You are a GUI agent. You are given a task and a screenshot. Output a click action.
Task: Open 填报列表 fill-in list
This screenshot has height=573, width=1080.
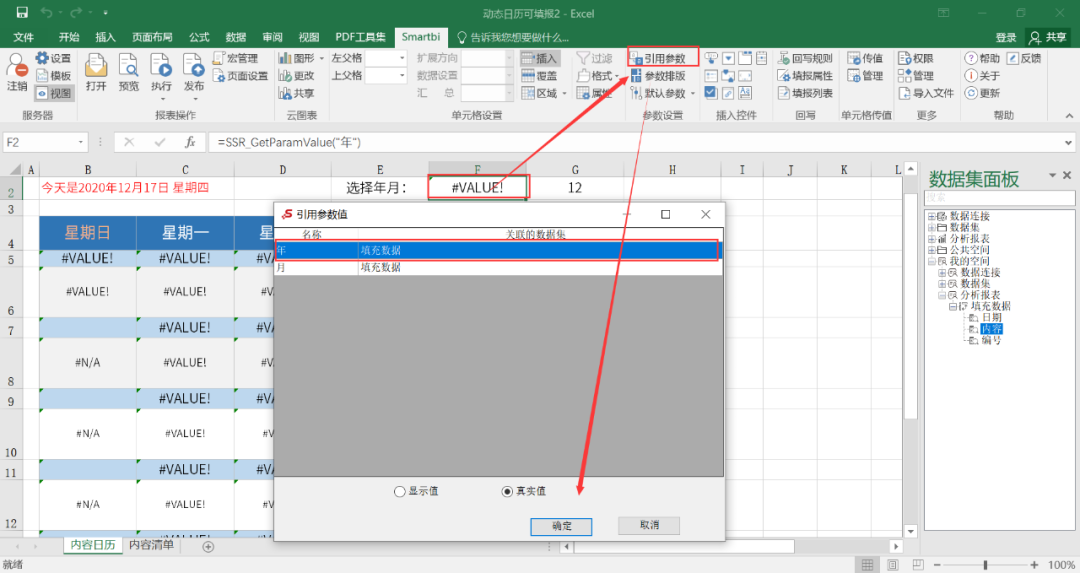(x=804, y=93)
